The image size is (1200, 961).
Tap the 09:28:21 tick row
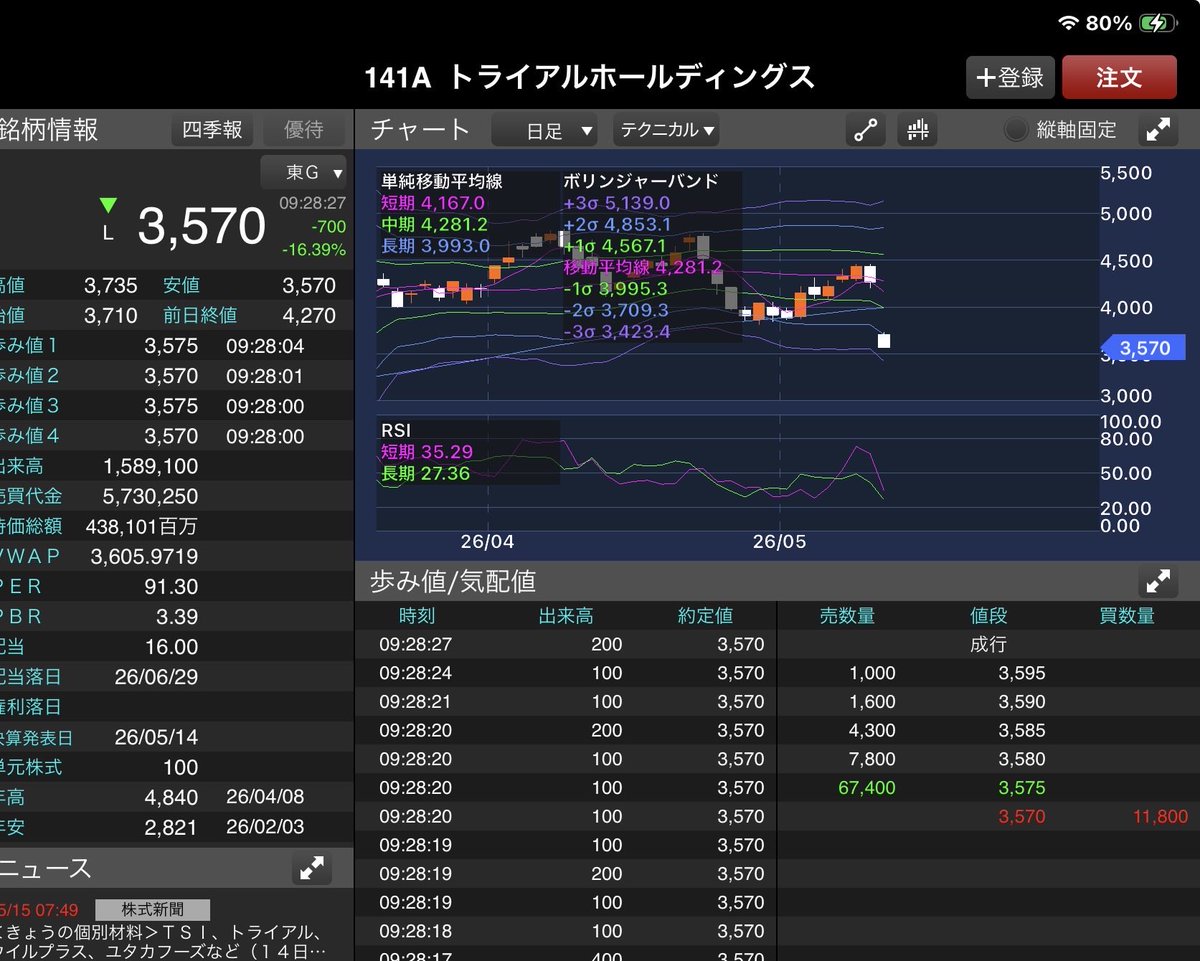(x=566, y=702)
